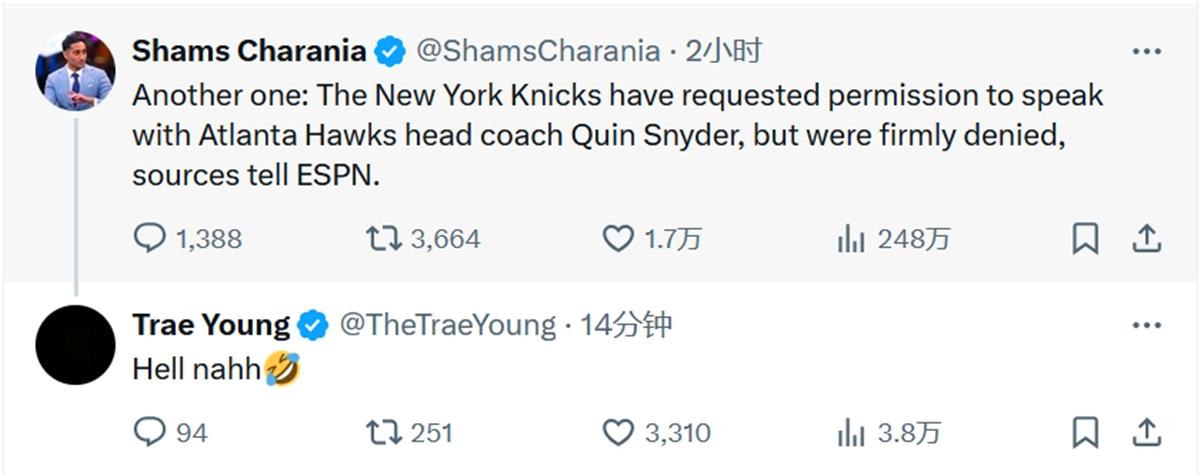Share Trae Young's tweet

[1146, 431]
